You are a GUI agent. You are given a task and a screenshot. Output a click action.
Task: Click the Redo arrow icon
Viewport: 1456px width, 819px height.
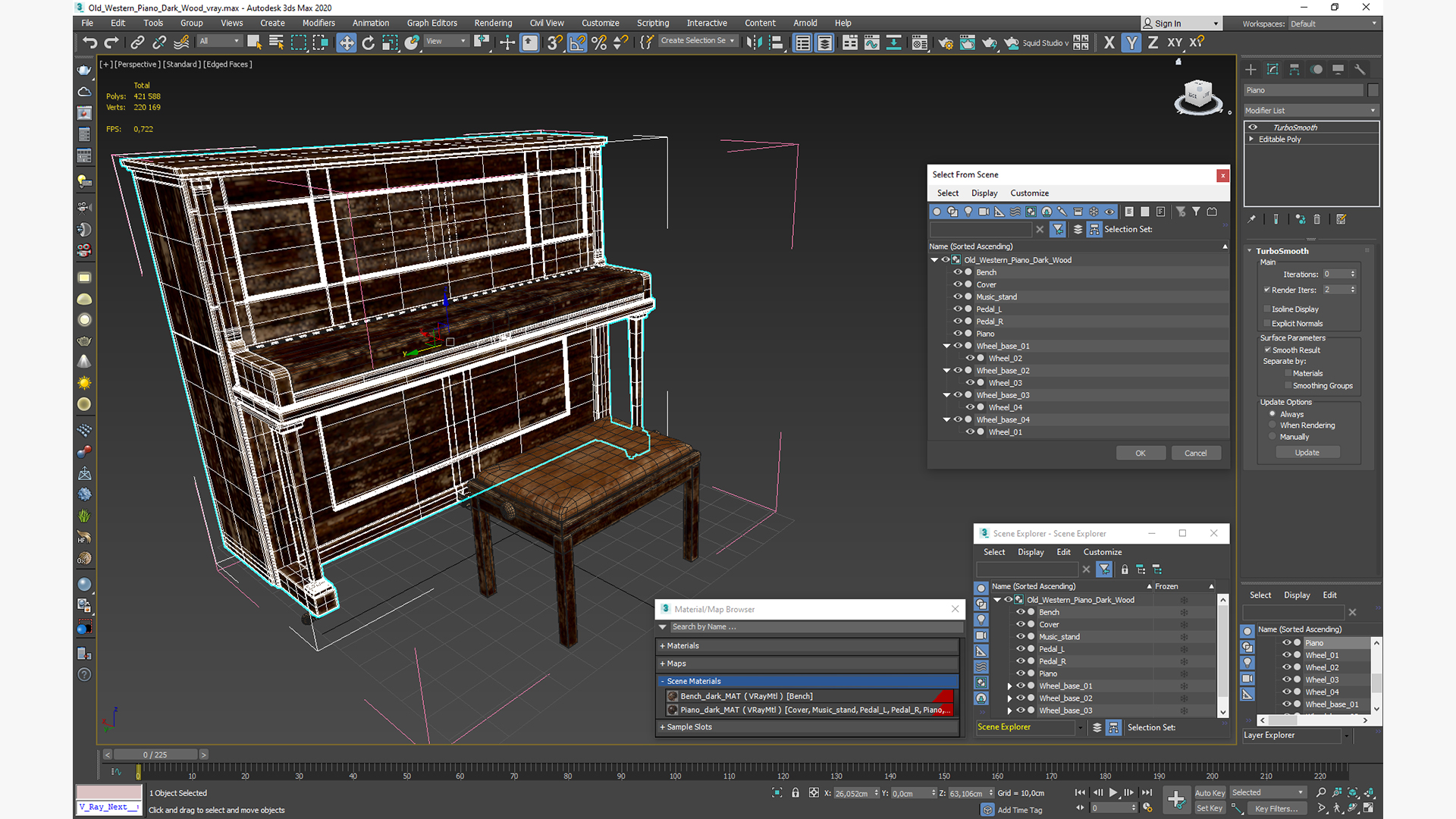tap(111, 42)
